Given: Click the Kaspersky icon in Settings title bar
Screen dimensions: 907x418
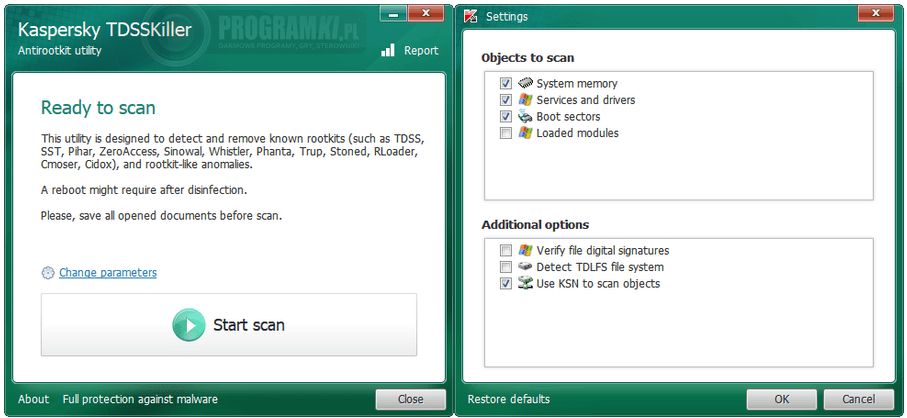Looking at the screenshot, I should pos(470,16).
